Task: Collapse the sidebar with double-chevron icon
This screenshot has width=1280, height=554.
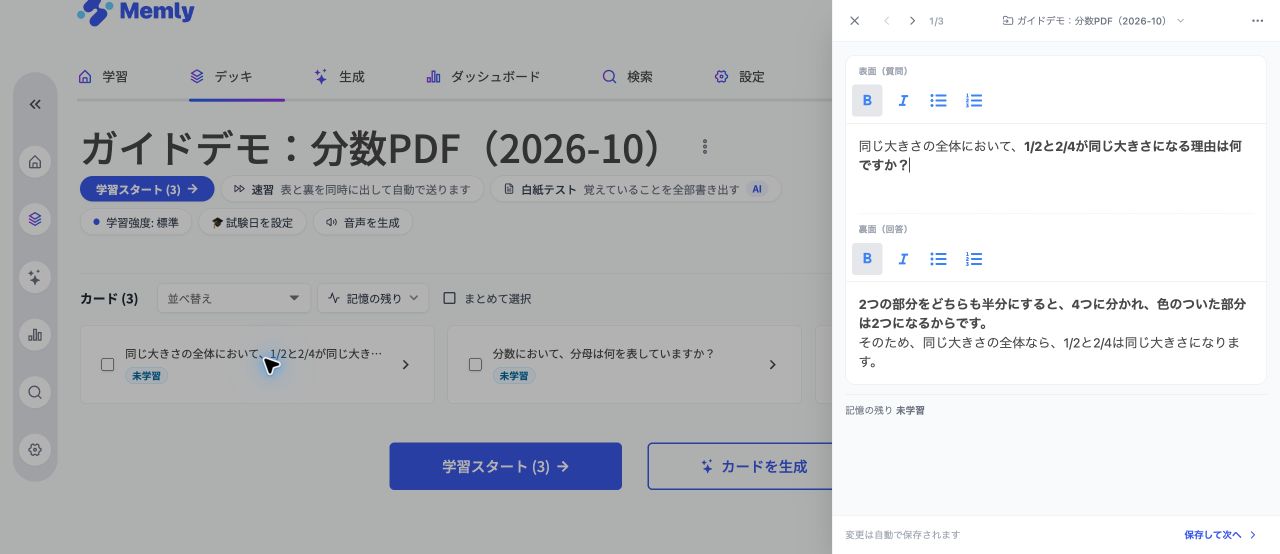Action: pyautogui.click(x=35, y=104)
